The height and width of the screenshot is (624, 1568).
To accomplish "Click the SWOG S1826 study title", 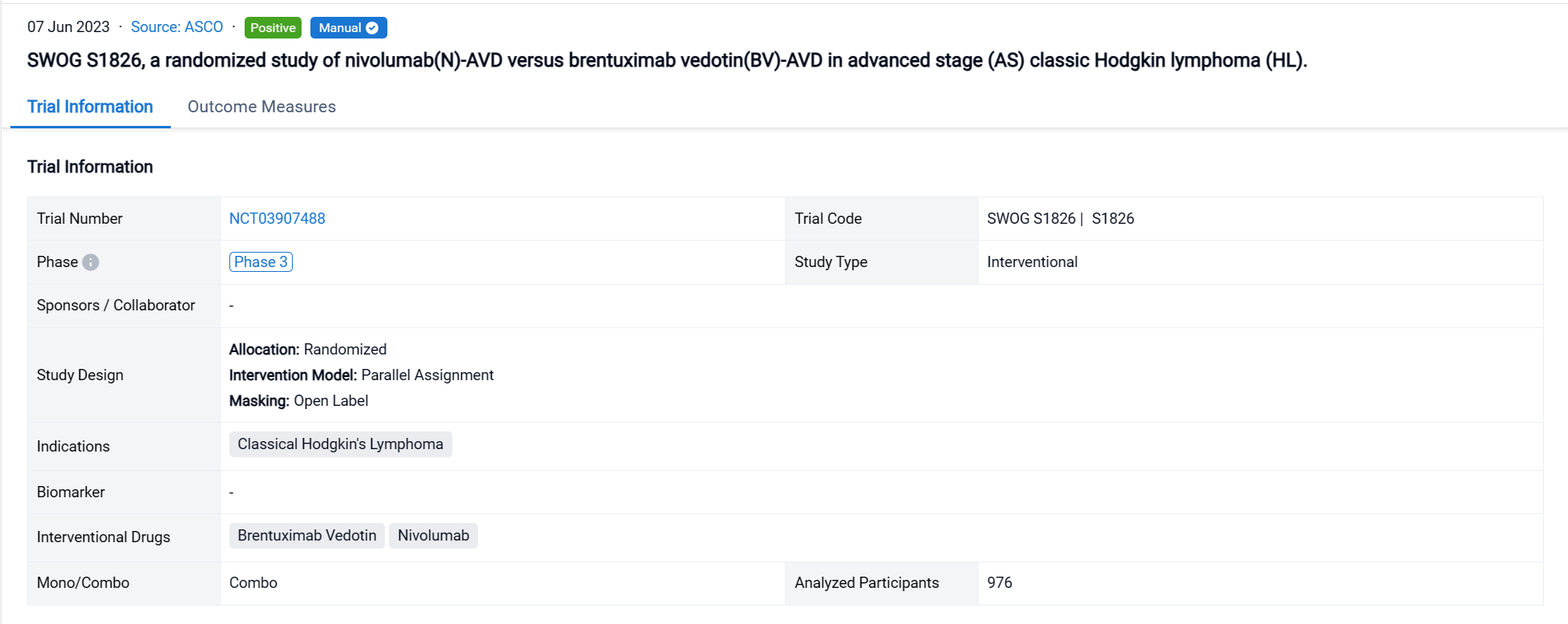I will [x=666, y=61].
